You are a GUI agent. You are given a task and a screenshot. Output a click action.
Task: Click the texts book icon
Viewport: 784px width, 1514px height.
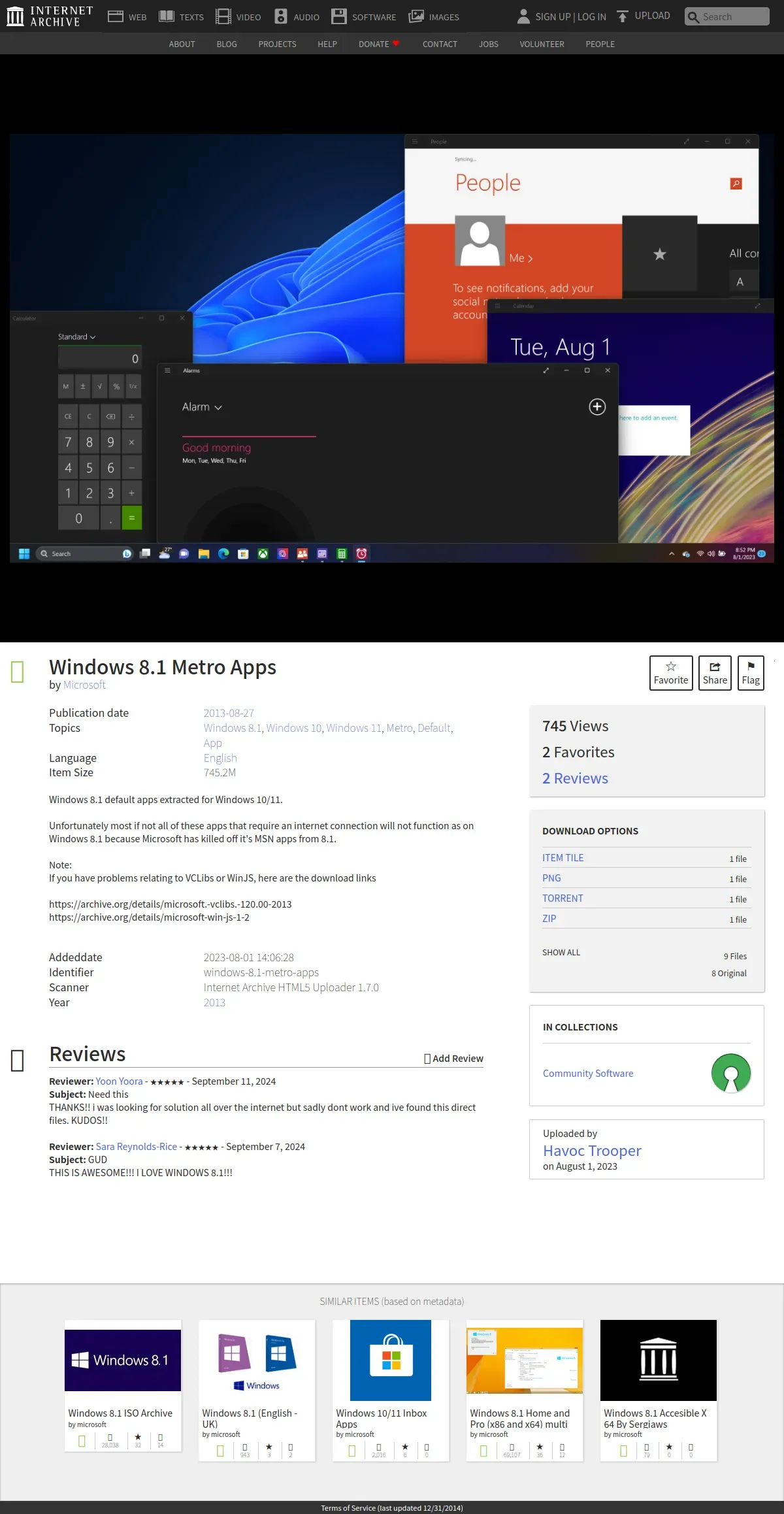[167, 16]
